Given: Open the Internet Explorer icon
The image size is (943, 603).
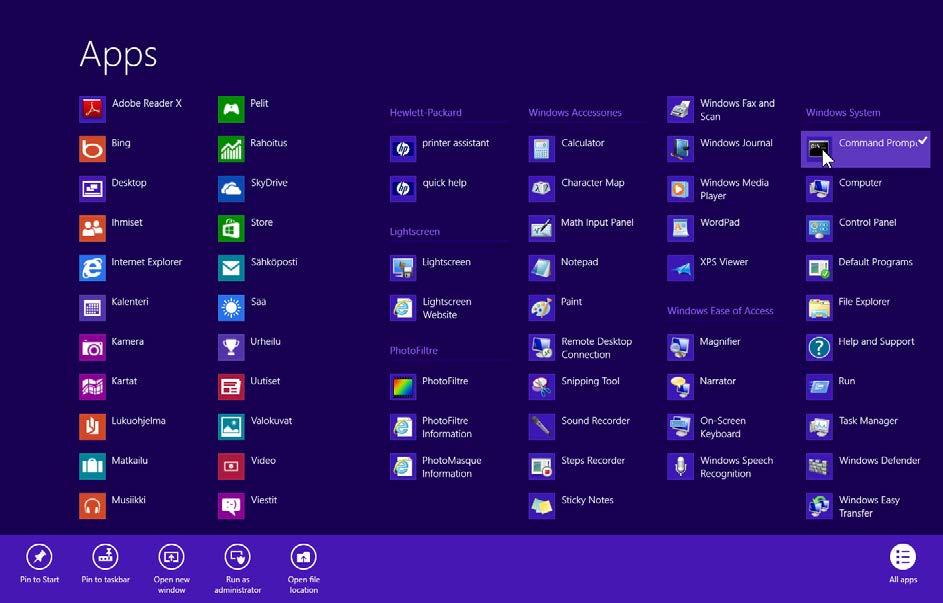Looking at the screenshot, I should 92,268.
